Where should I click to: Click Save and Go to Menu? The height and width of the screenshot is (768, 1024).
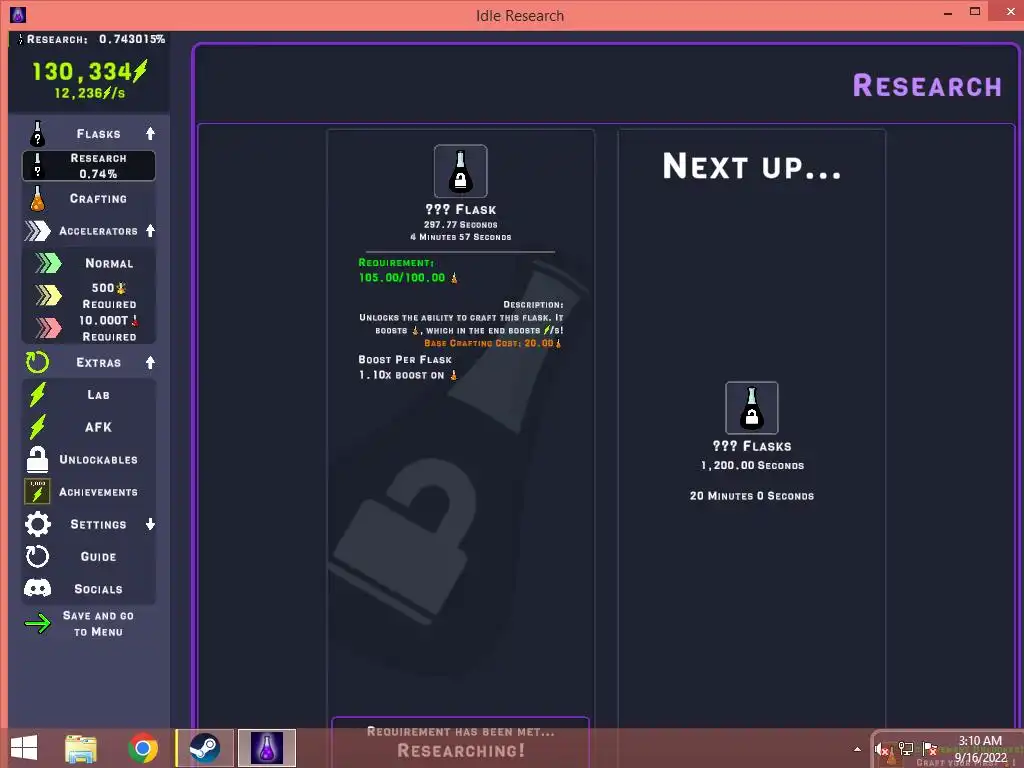98,624
